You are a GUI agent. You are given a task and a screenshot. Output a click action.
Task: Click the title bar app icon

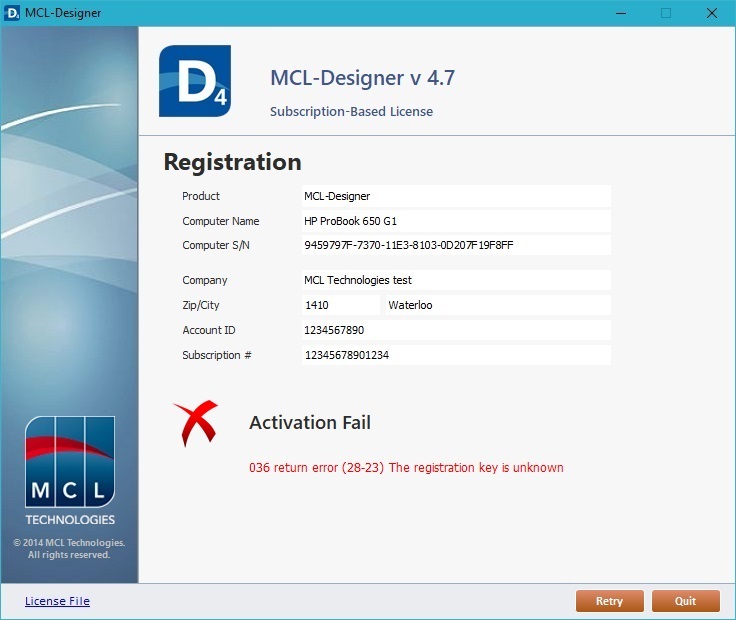click(x=13, y=13)
